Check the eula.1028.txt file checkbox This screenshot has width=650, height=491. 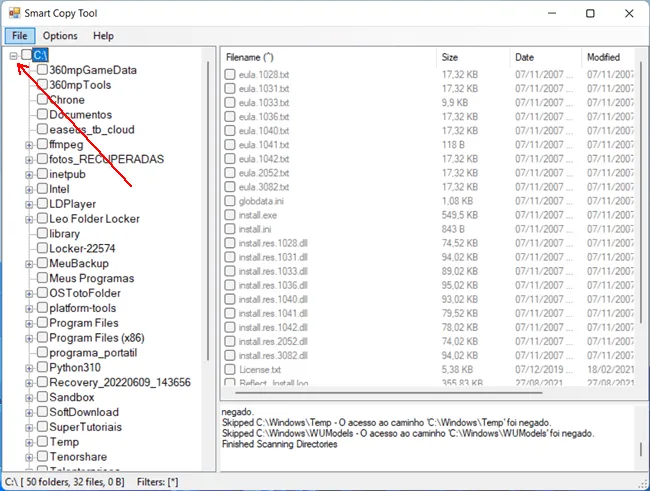[230, 74]
